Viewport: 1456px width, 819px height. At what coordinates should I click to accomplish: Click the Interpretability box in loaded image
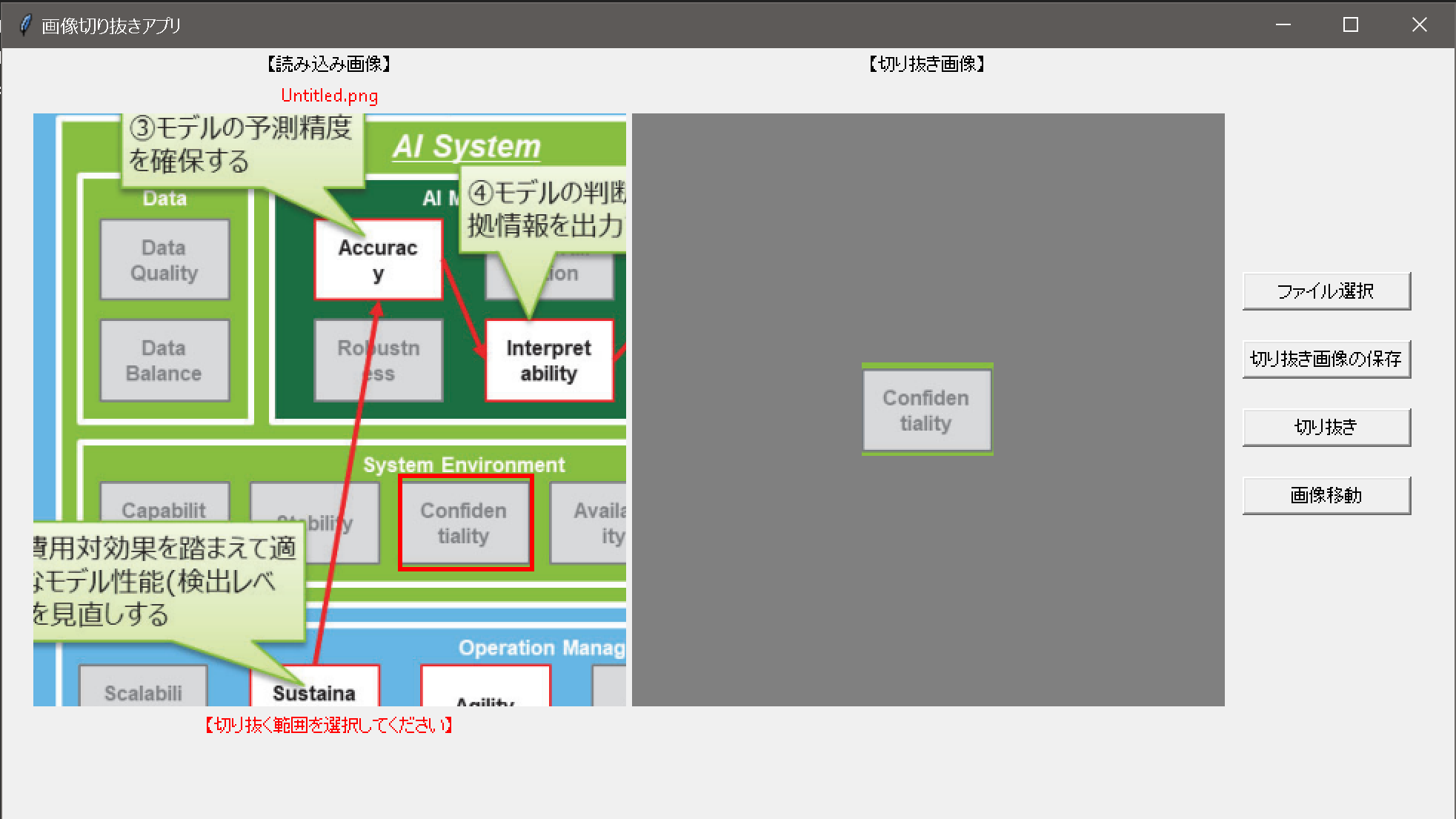pos(549,360)
